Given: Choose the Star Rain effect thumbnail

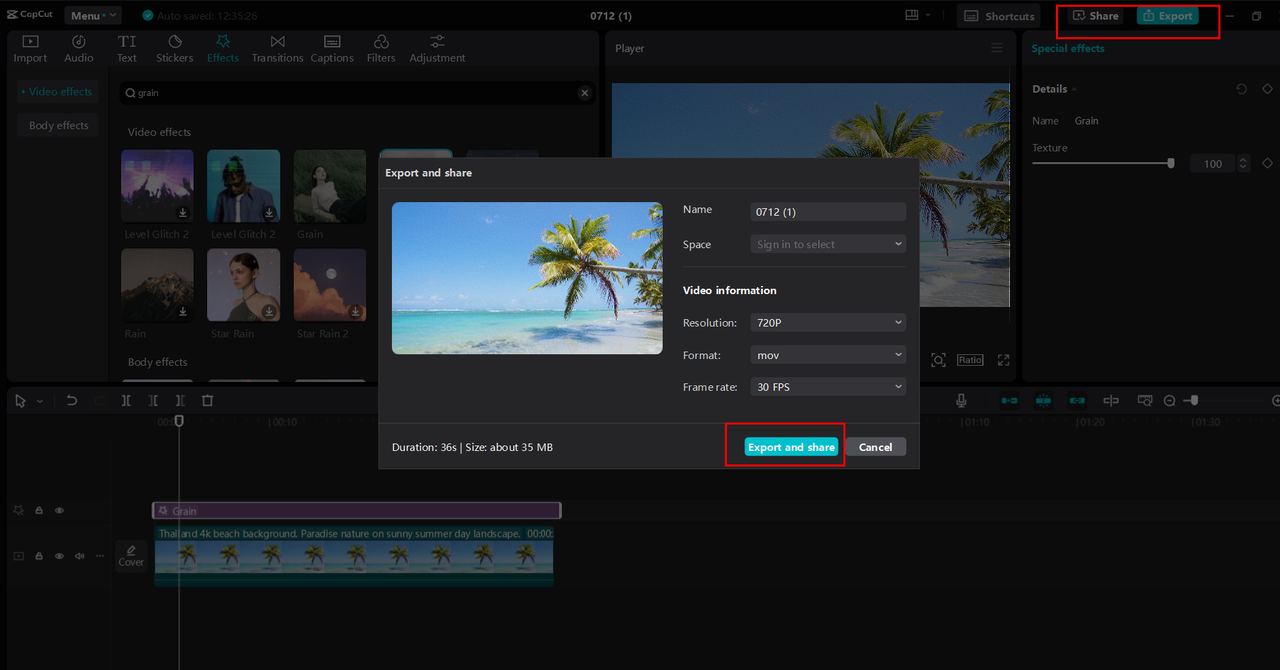Looking at the screenshot, I should pyautogui.click(x=243, y=285).
